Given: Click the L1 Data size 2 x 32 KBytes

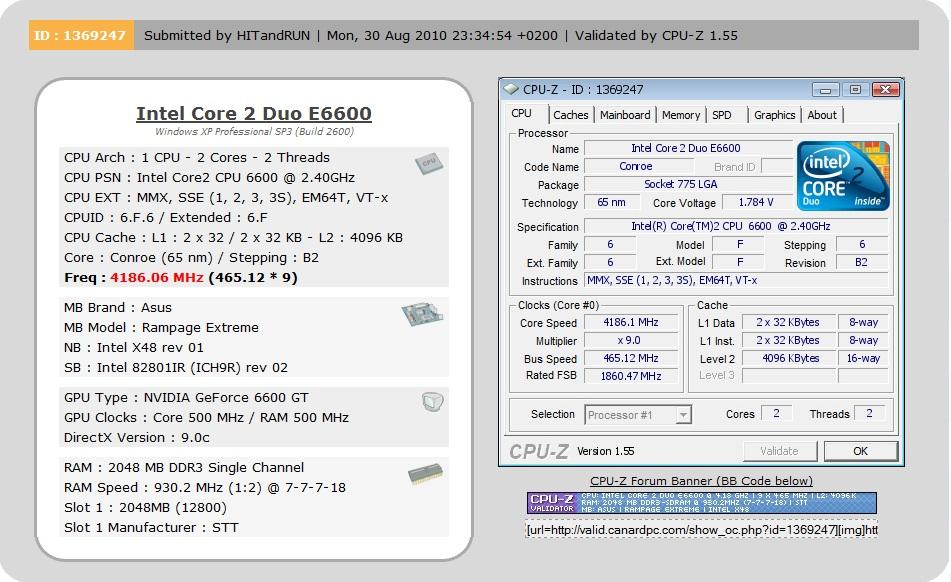Looking at the screenshot, I should point(787,323).
